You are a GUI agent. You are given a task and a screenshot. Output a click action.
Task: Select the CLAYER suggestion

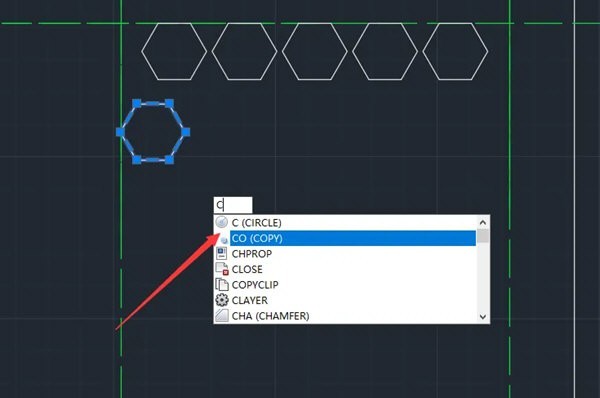coord(345,300)
